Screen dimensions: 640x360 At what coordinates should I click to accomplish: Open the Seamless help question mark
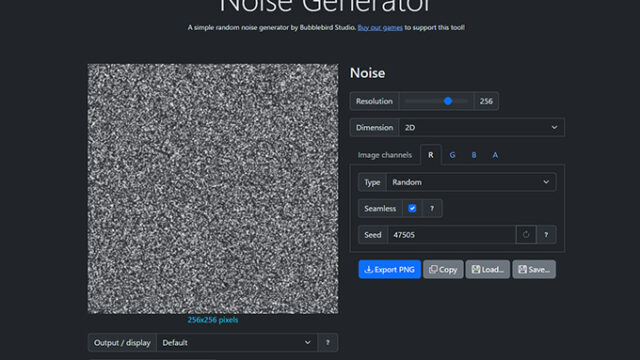pyautogui.click(x=432, y=209)
